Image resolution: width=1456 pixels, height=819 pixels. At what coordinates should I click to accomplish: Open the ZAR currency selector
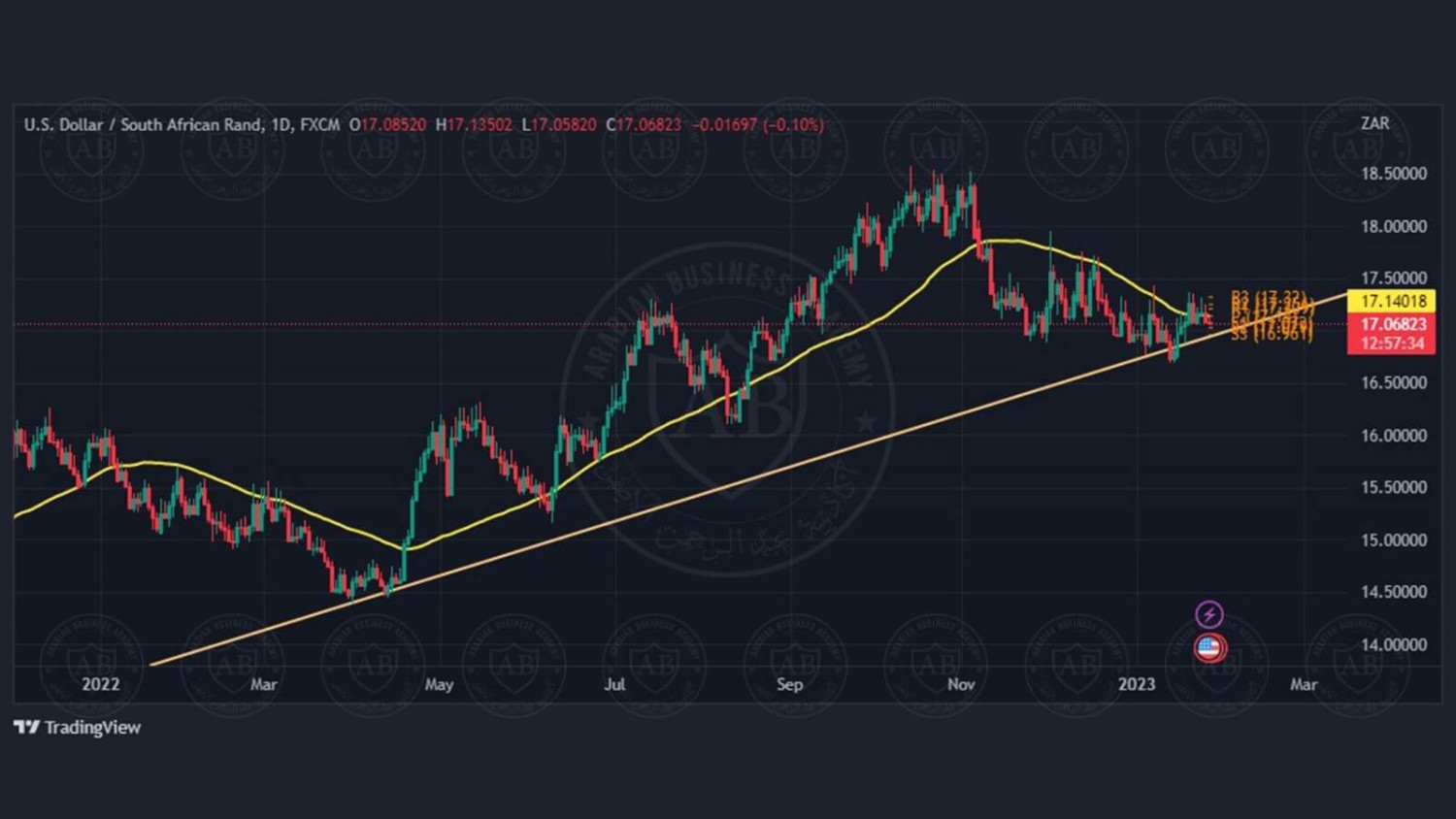(x=1374, y=123)
